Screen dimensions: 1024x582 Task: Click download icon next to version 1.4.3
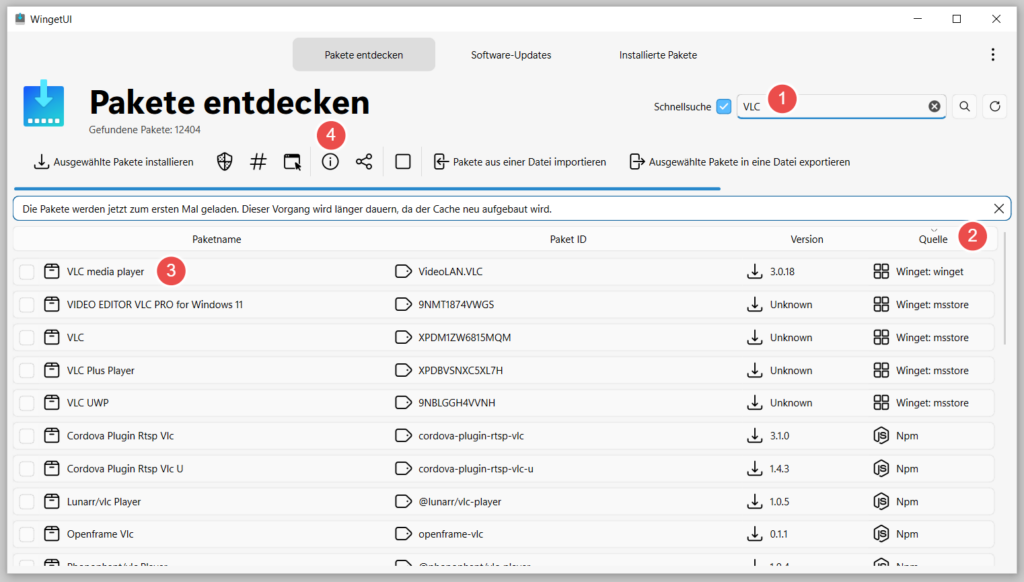755,468
